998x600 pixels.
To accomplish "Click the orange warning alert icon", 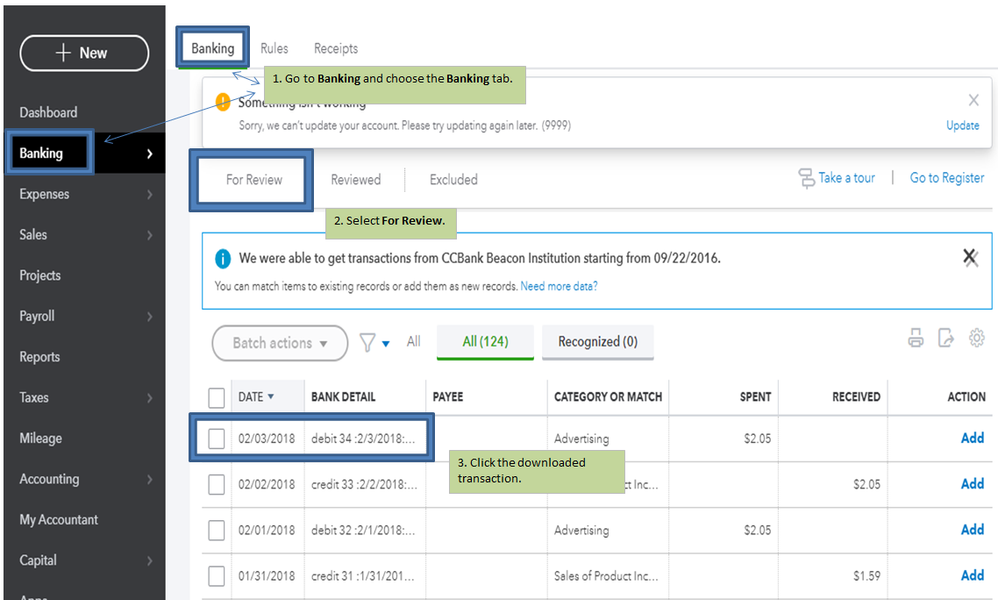I will point(223,102).
